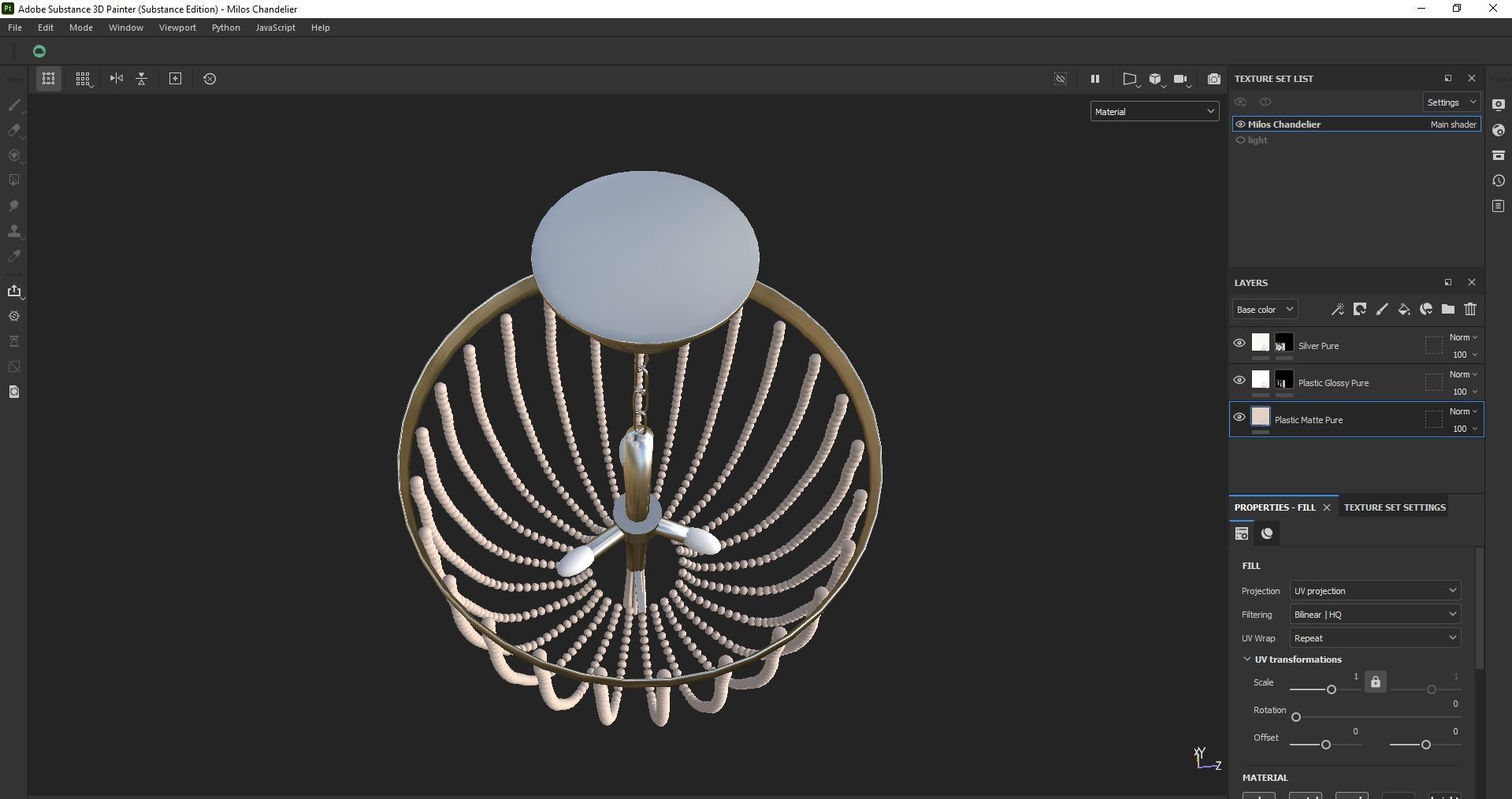Open the Edit menu

(46, 28)
